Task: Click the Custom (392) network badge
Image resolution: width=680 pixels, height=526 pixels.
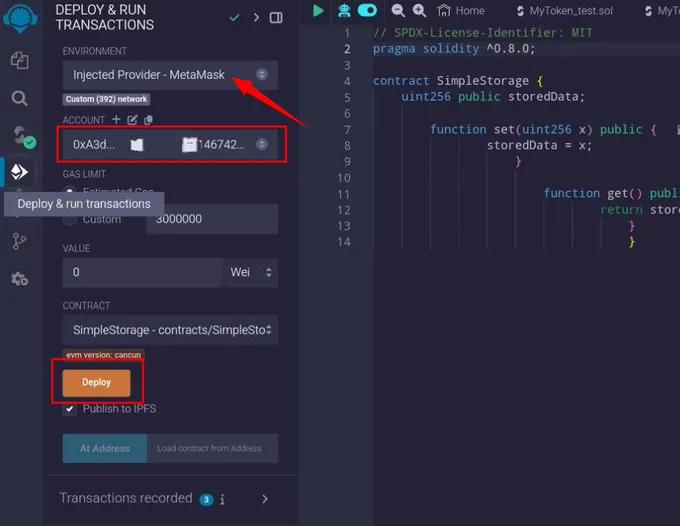Action: pos(106,99)
